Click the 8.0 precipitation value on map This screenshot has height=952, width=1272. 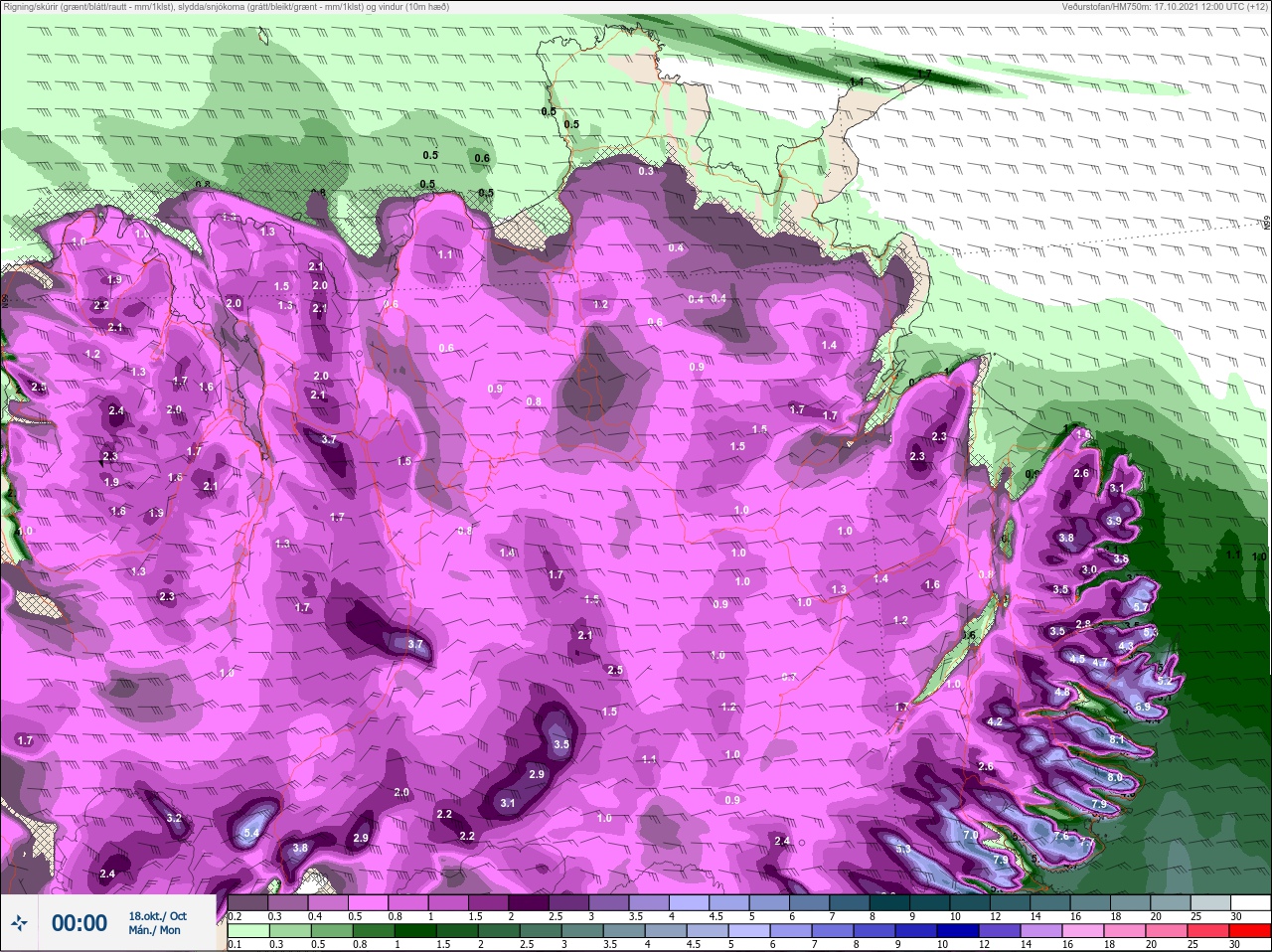click(x=1115, y=778)
